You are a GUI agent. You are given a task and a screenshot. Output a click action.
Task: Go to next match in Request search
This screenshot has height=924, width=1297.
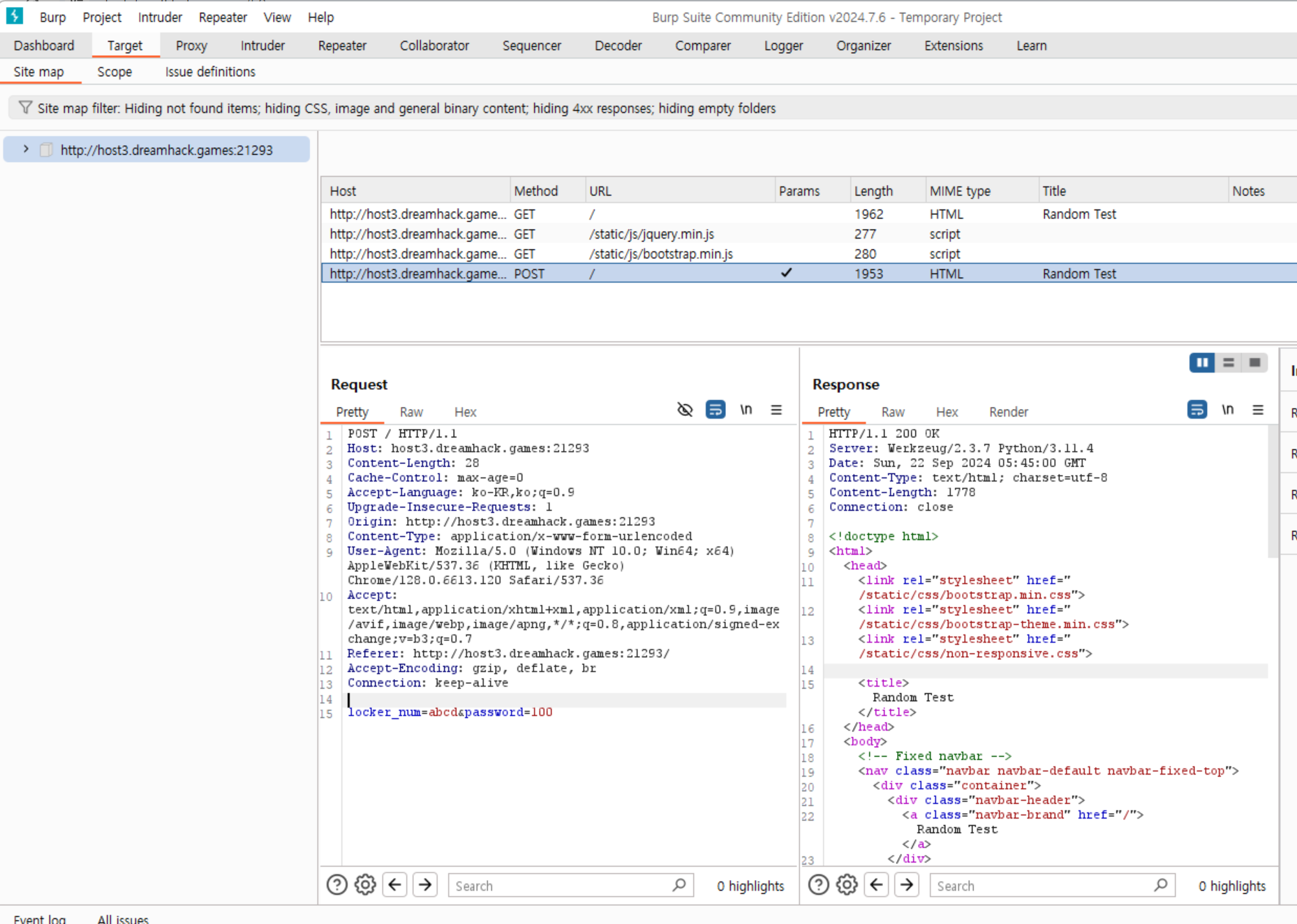pyautogui.click(x=425, y=885)
